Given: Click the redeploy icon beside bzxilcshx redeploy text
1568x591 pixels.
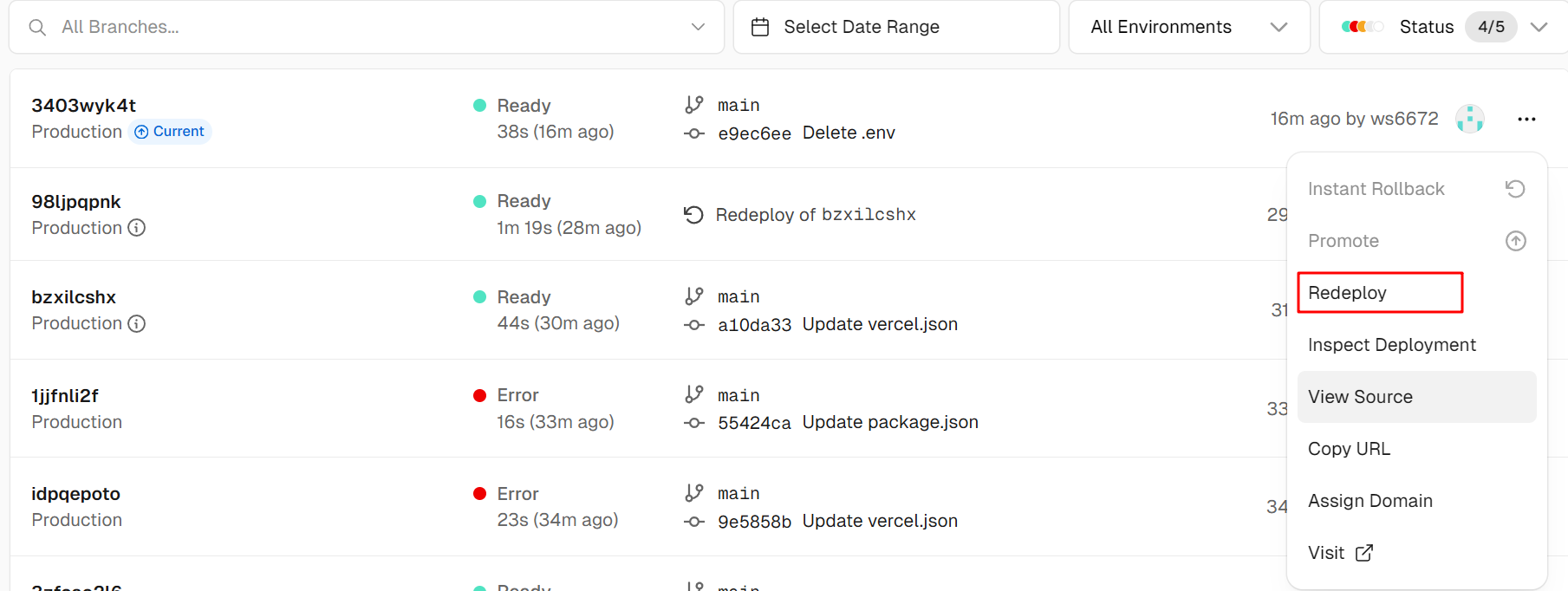Looking at the screenshot, I should tap(693, 215).
